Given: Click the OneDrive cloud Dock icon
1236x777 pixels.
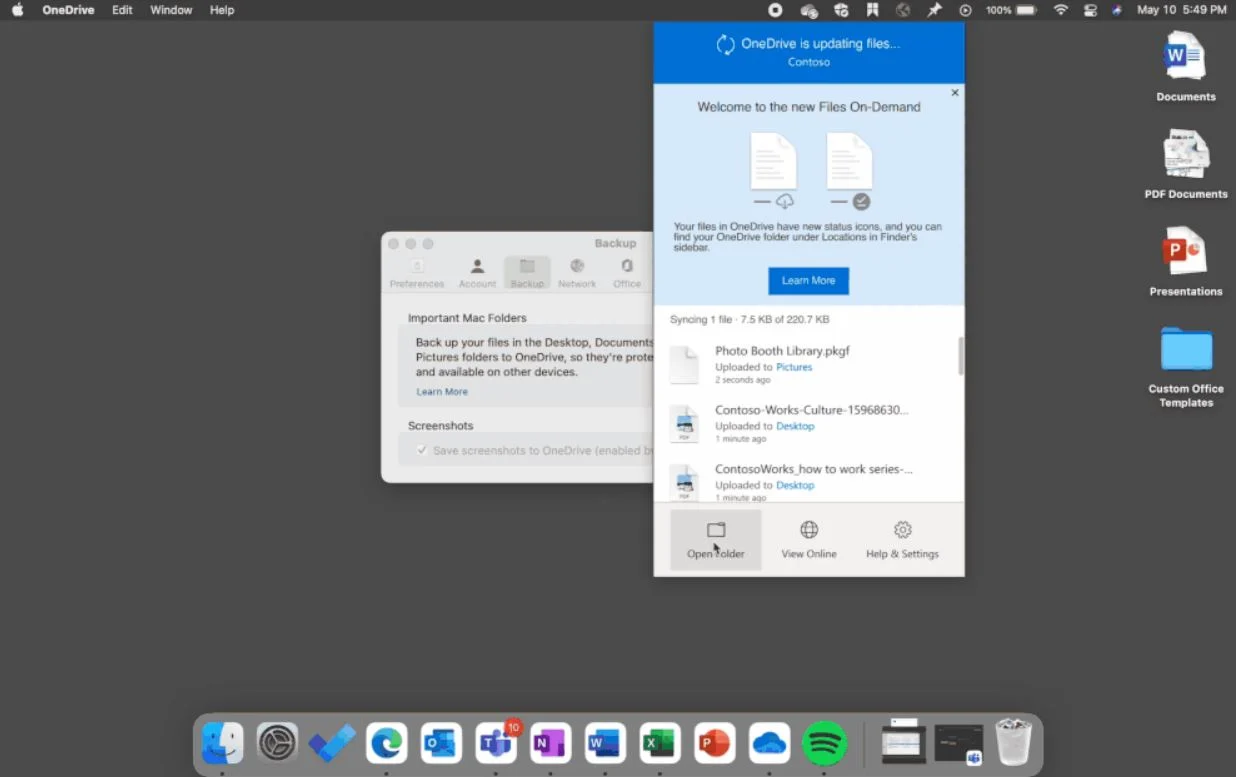Looking at the screenshot, I should [x=770, y=743].
